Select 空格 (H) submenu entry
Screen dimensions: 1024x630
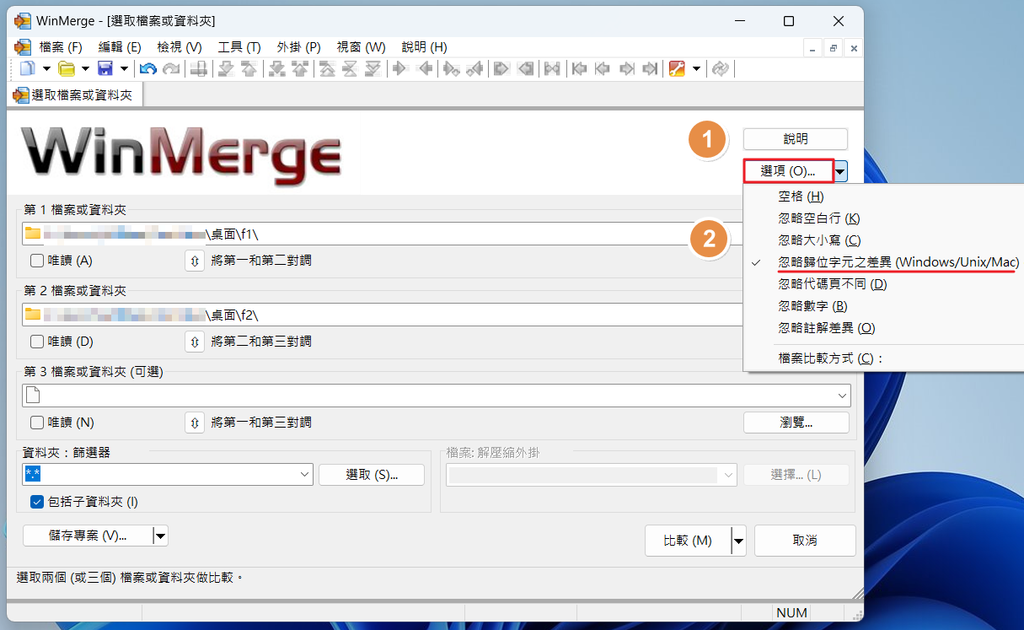pos(884,197)
